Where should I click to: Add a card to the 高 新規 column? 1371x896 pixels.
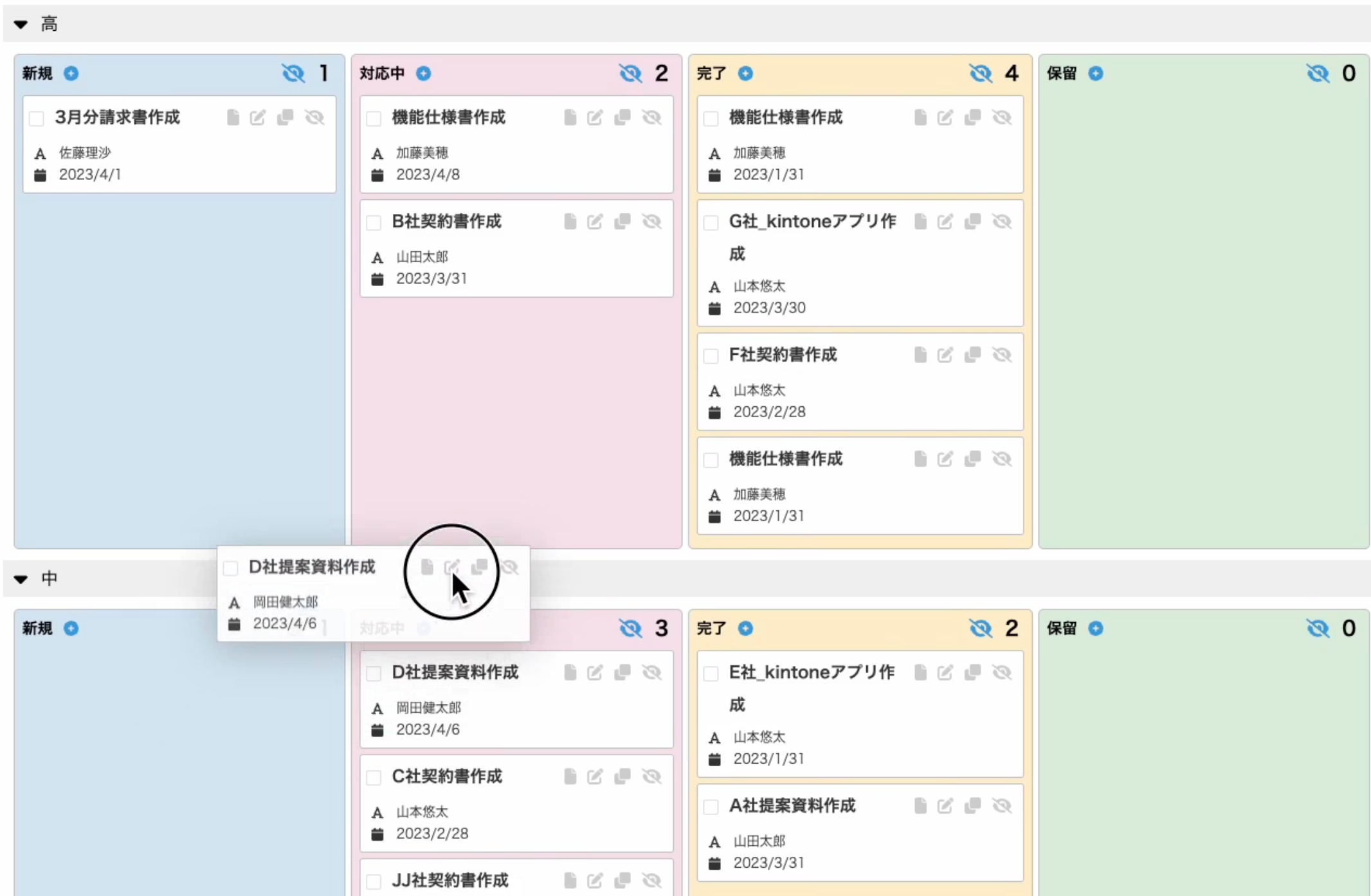pos(71,73)
